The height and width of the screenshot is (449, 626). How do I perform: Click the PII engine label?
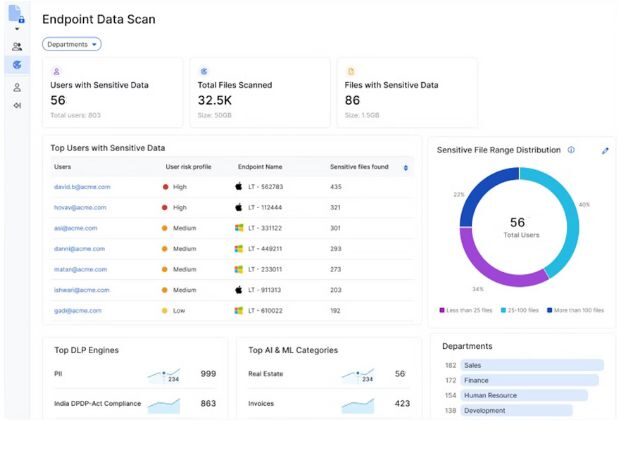[x=58, y=374]
